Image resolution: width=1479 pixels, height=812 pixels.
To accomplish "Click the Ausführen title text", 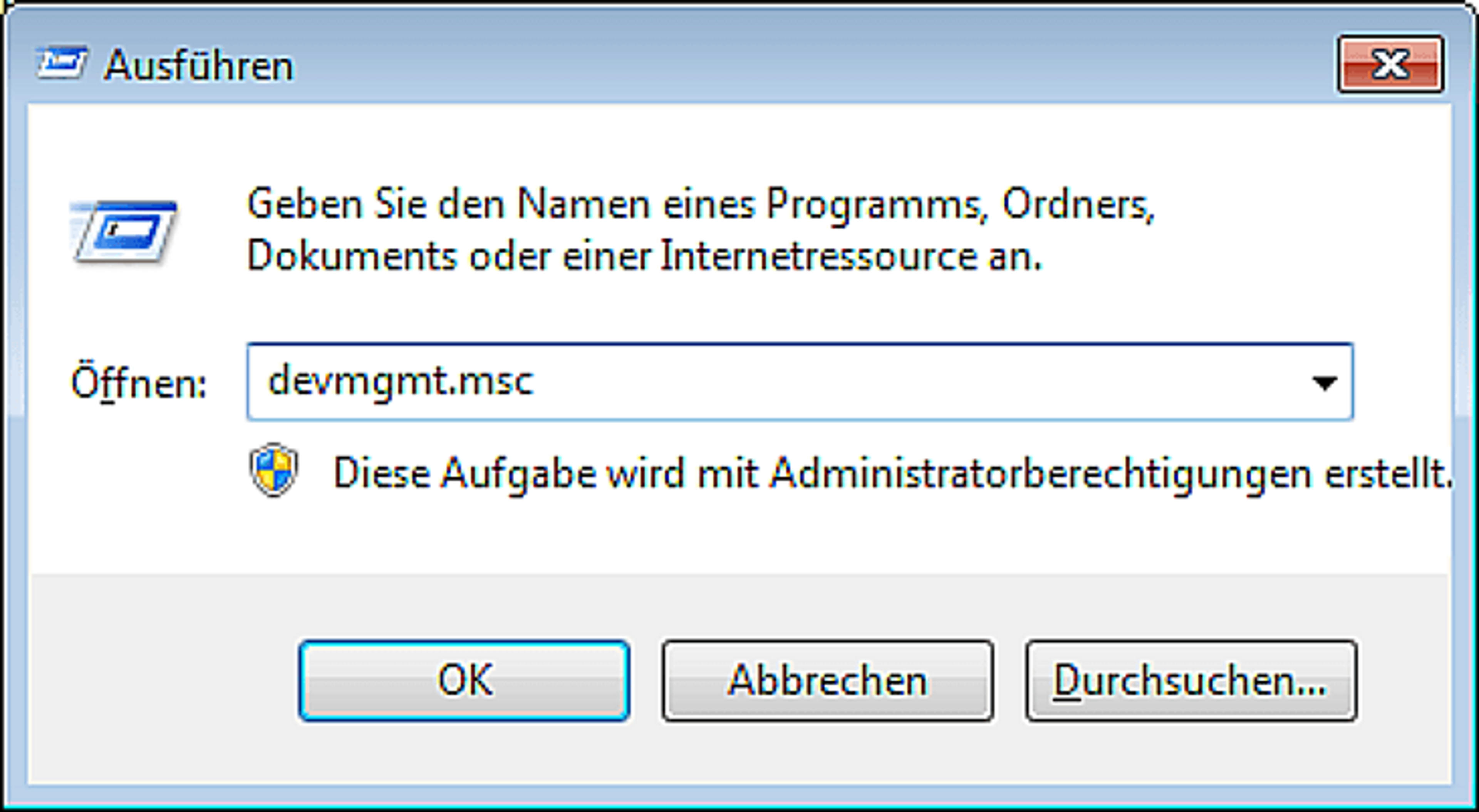I will coord(199,65).
